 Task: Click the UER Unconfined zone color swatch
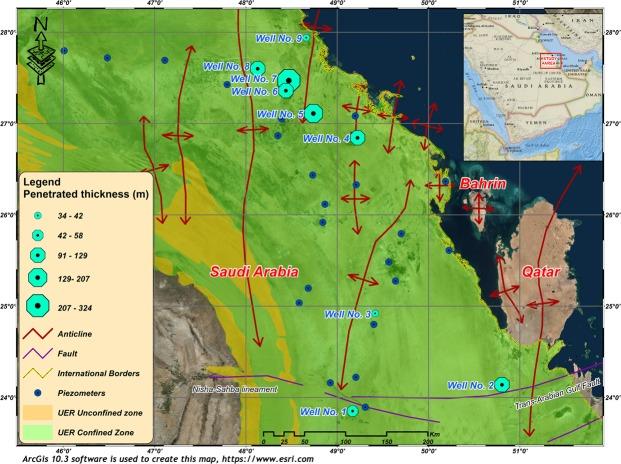pos(37,412)
